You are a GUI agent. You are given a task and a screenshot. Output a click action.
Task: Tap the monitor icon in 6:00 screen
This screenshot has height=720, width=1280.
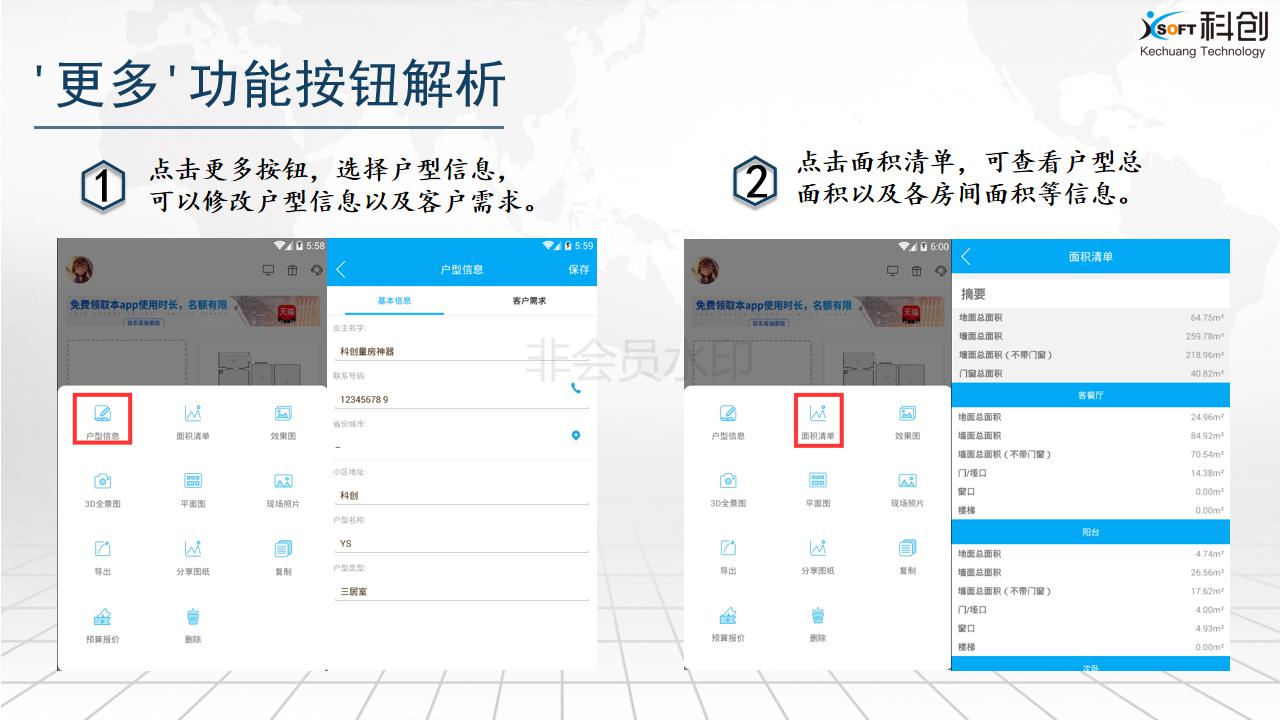pos(893,270)
